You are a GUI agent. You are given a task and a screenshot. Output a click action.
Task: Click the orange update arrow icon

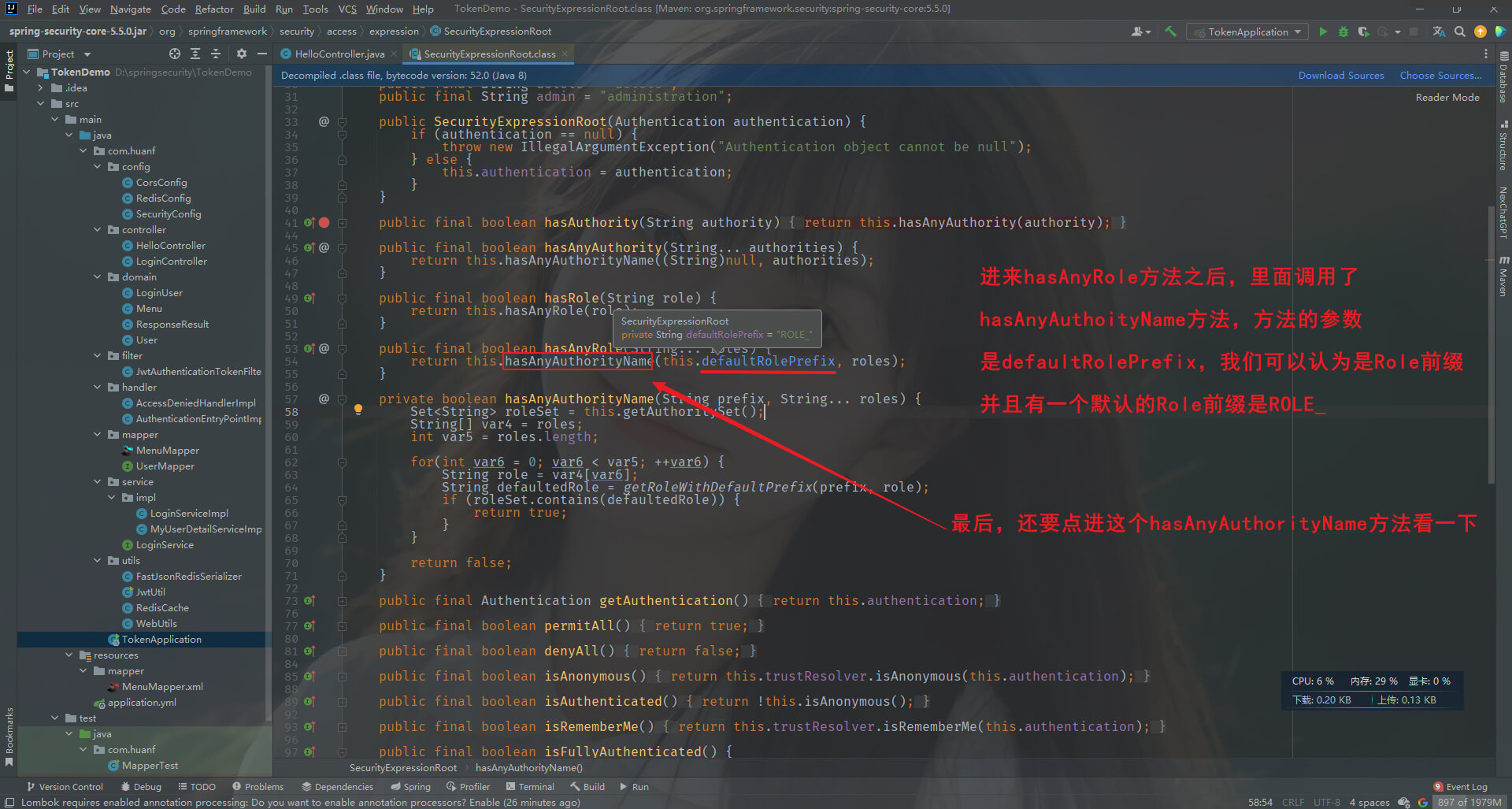pos(1480,32)
